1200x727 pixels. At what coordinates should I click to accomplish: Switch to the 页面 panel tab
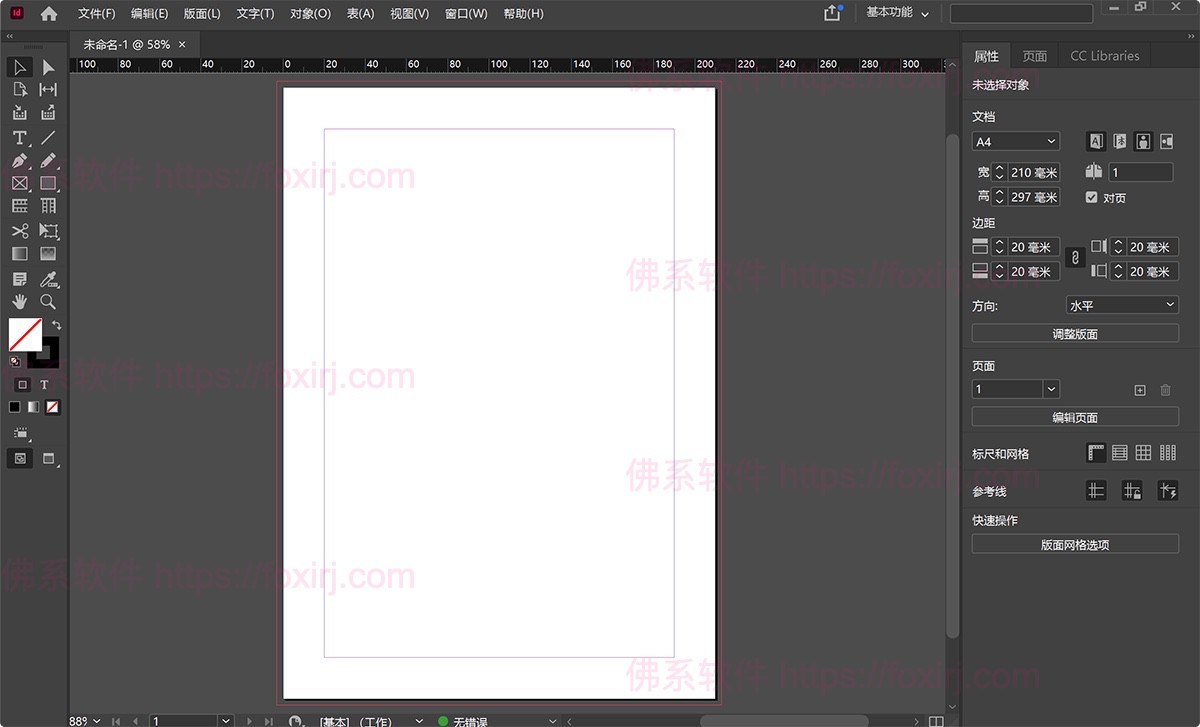(1034, 55)
